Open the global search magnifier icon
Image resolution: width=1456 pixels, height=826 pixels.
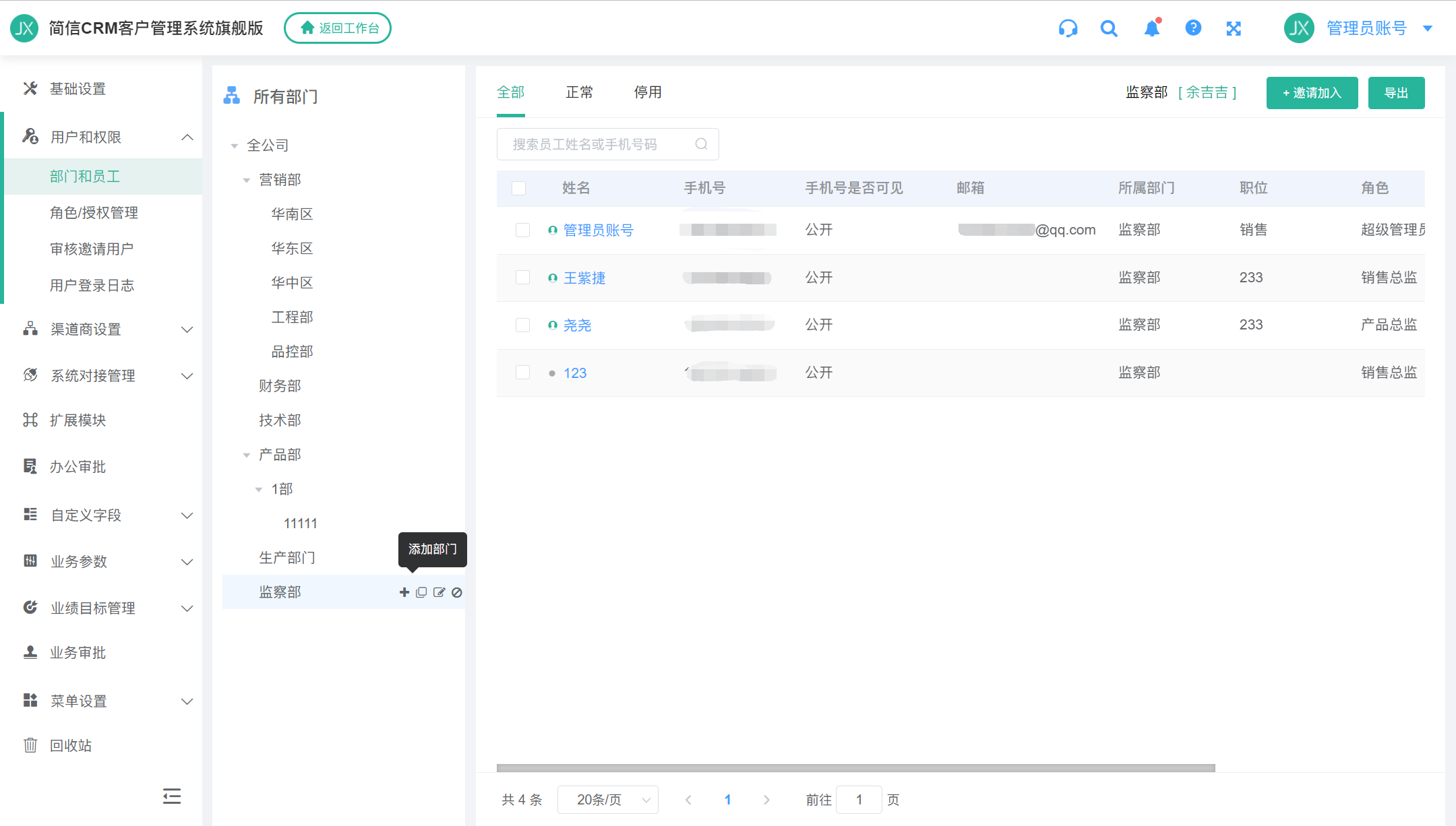(1109, 28)
